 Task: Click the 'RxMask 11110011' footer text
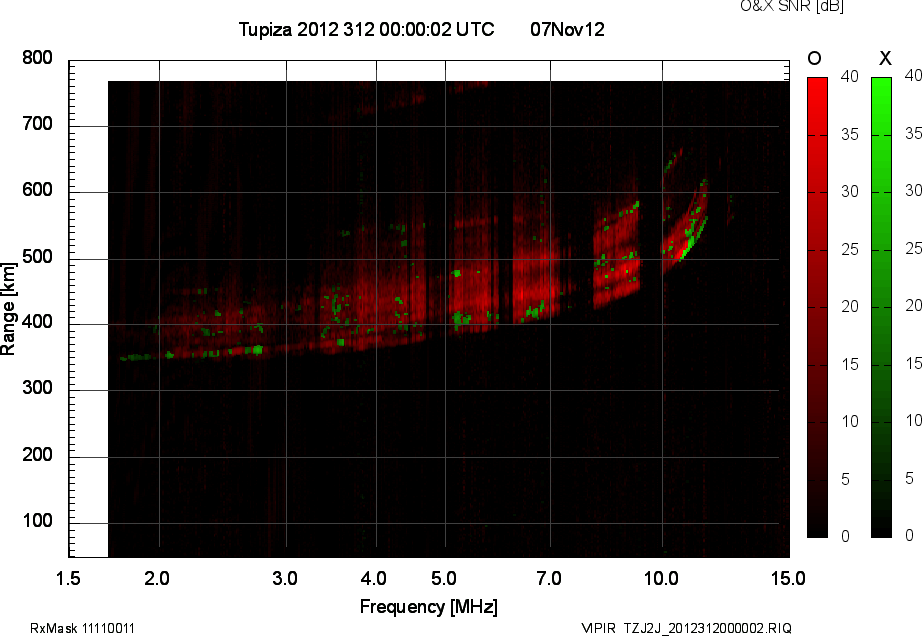[x=82, y=628]
